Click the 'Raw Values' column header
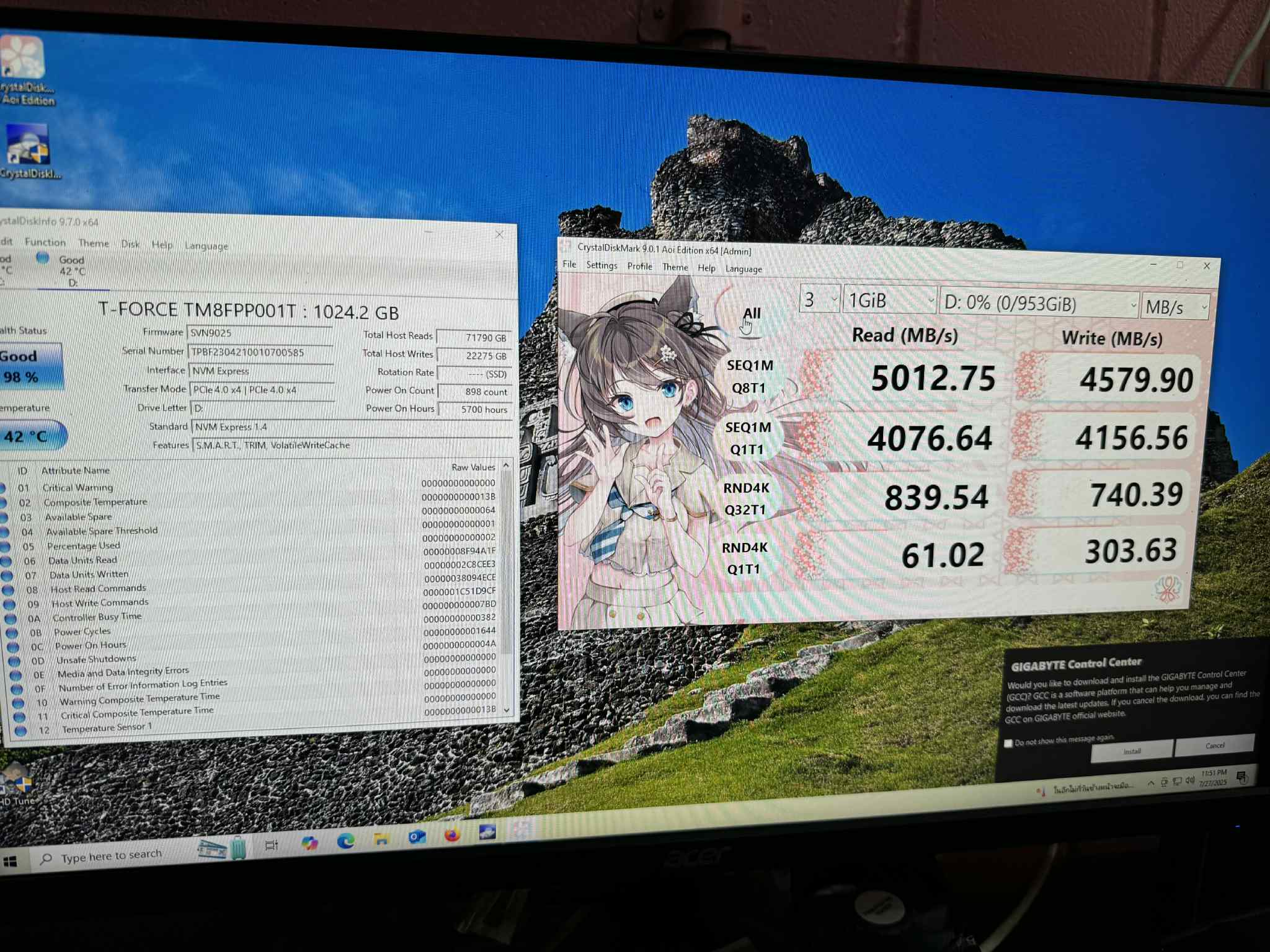This screenshot has height=952, width=1270. tap(473, 467)
